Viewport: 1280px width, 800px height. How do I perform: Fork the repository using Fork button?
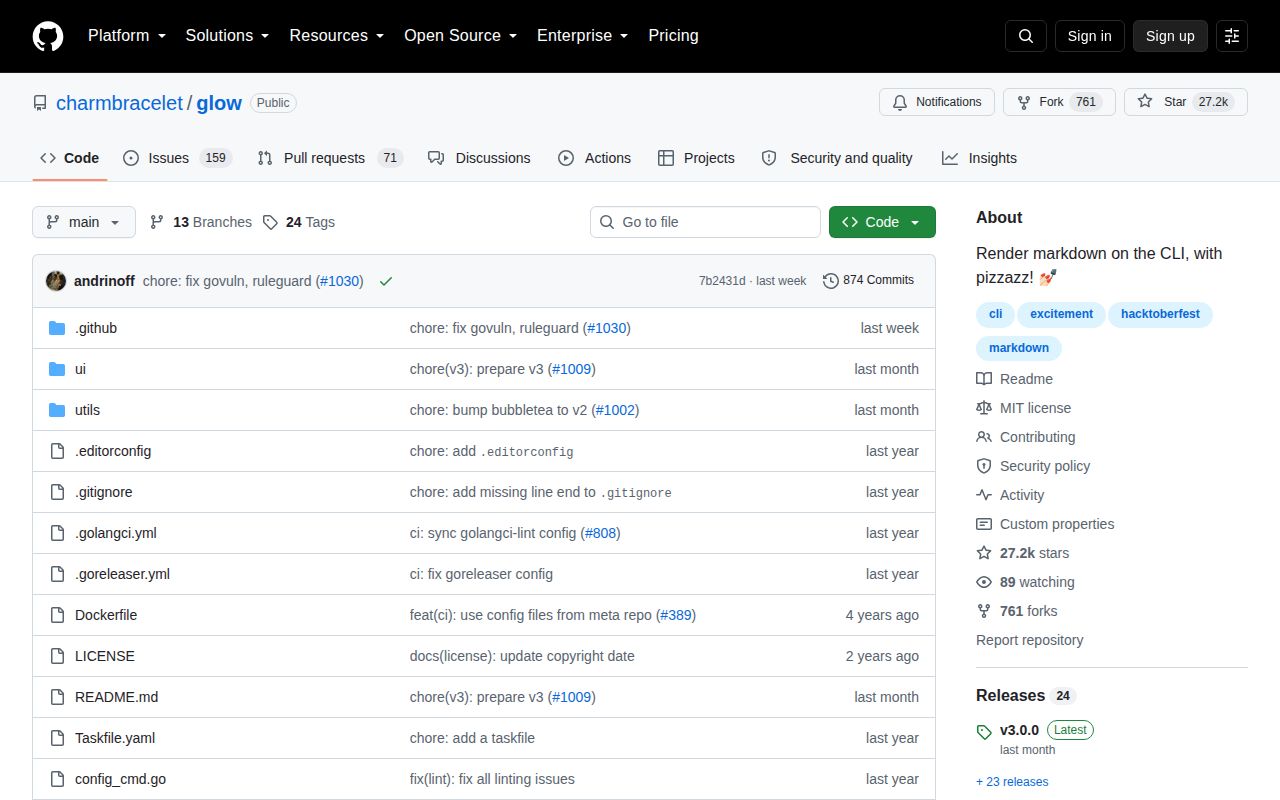(1059, 102)
